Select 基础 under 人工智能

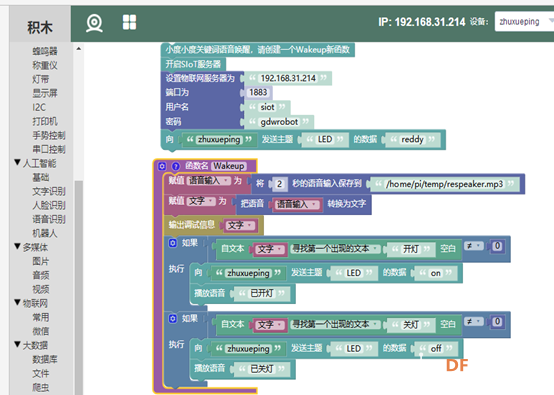click(41, 177)
